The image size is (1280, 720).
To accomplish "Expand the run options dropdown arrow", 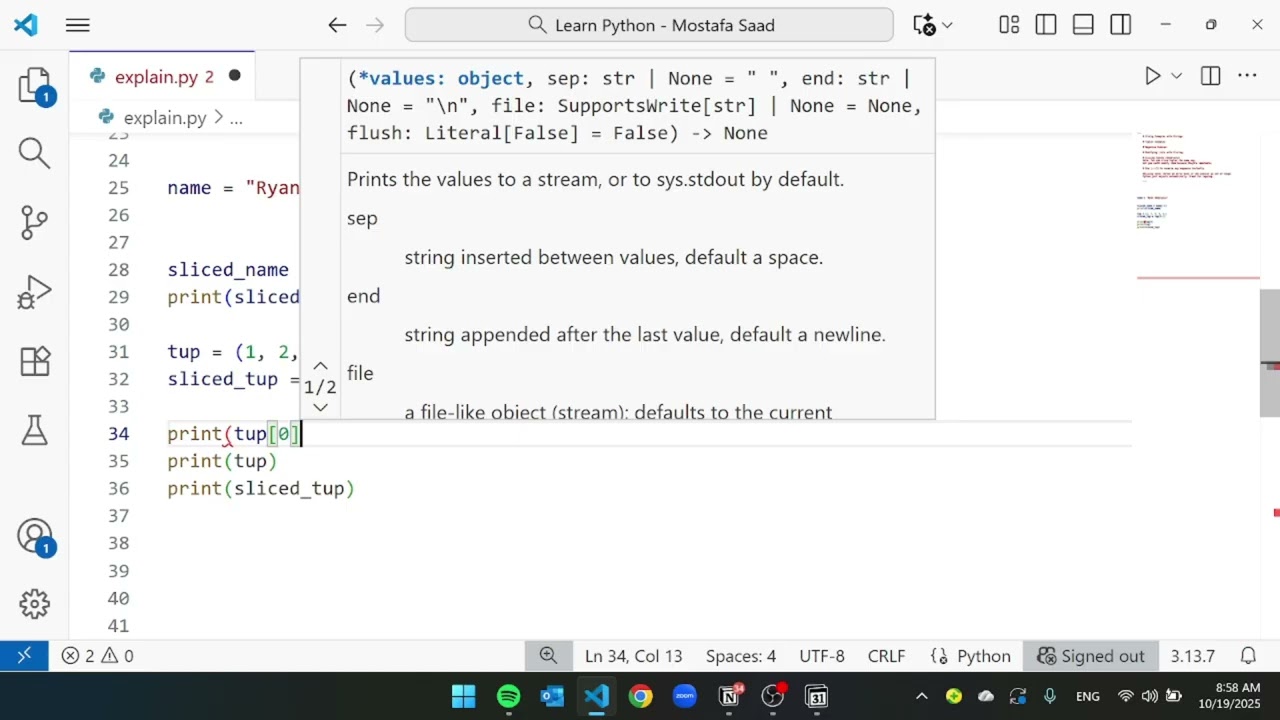I will (1177, 76).
